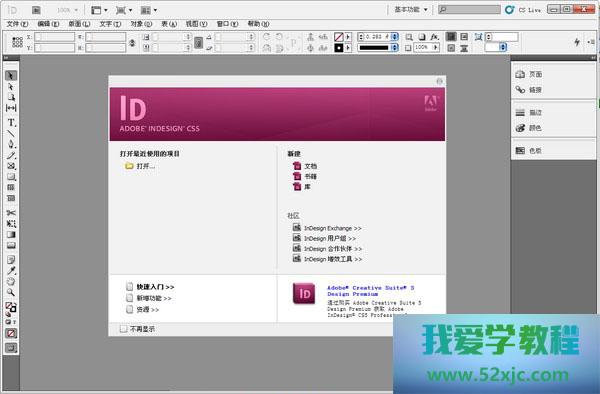The height and width of the screenshot is (394, 600).
Task: Select the Direct Selection tool
Action: (11, 86)
